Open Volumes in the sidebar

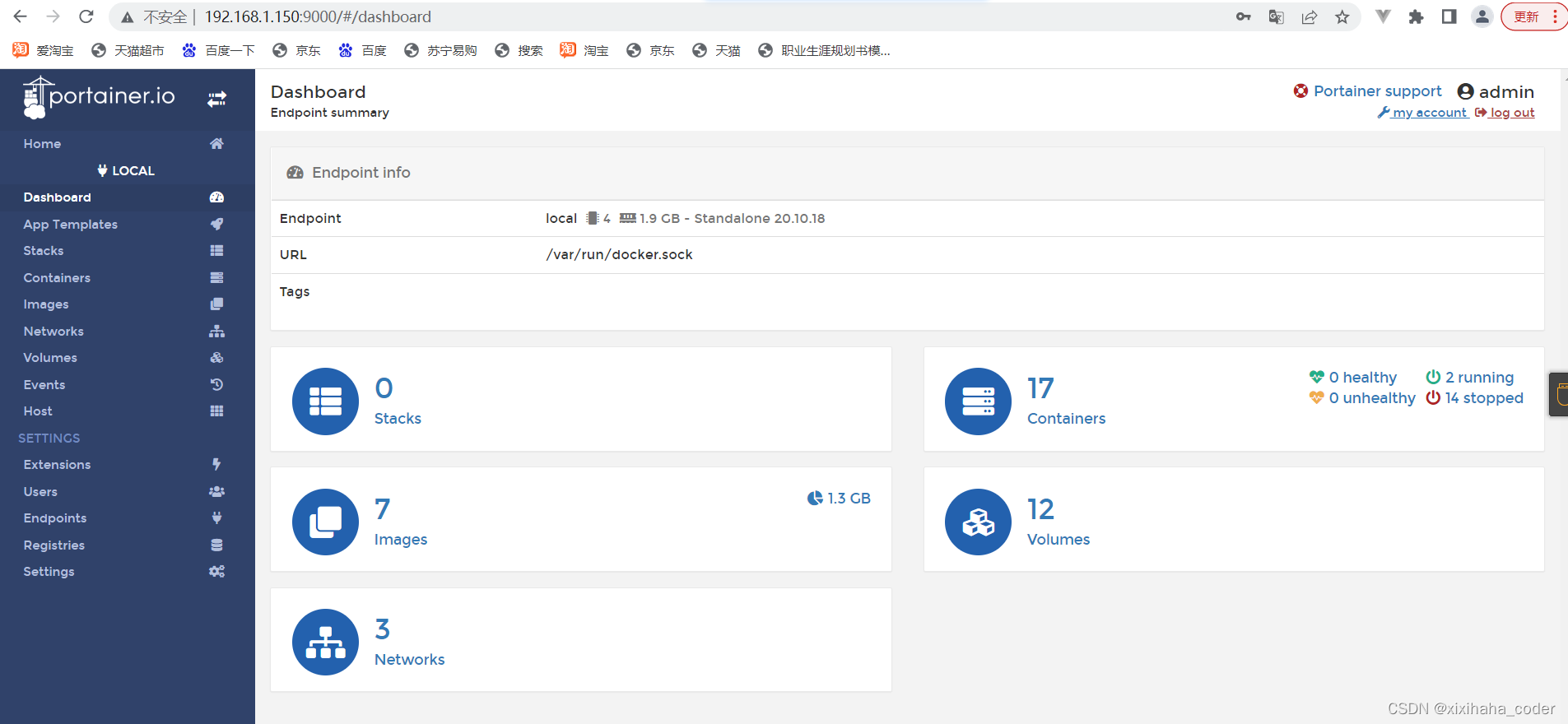128,358
